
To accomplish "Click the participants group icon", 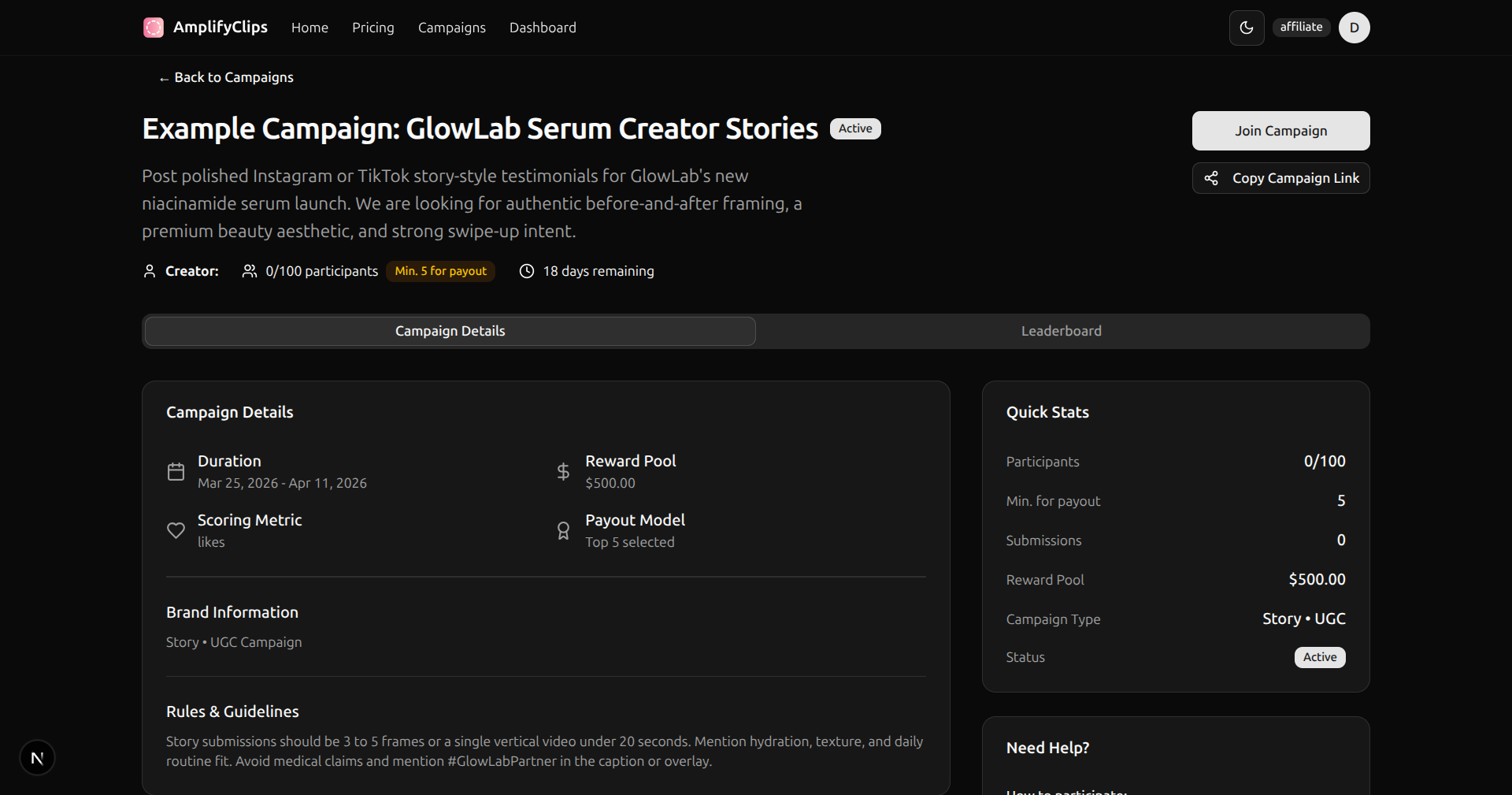I will point(250,271).
